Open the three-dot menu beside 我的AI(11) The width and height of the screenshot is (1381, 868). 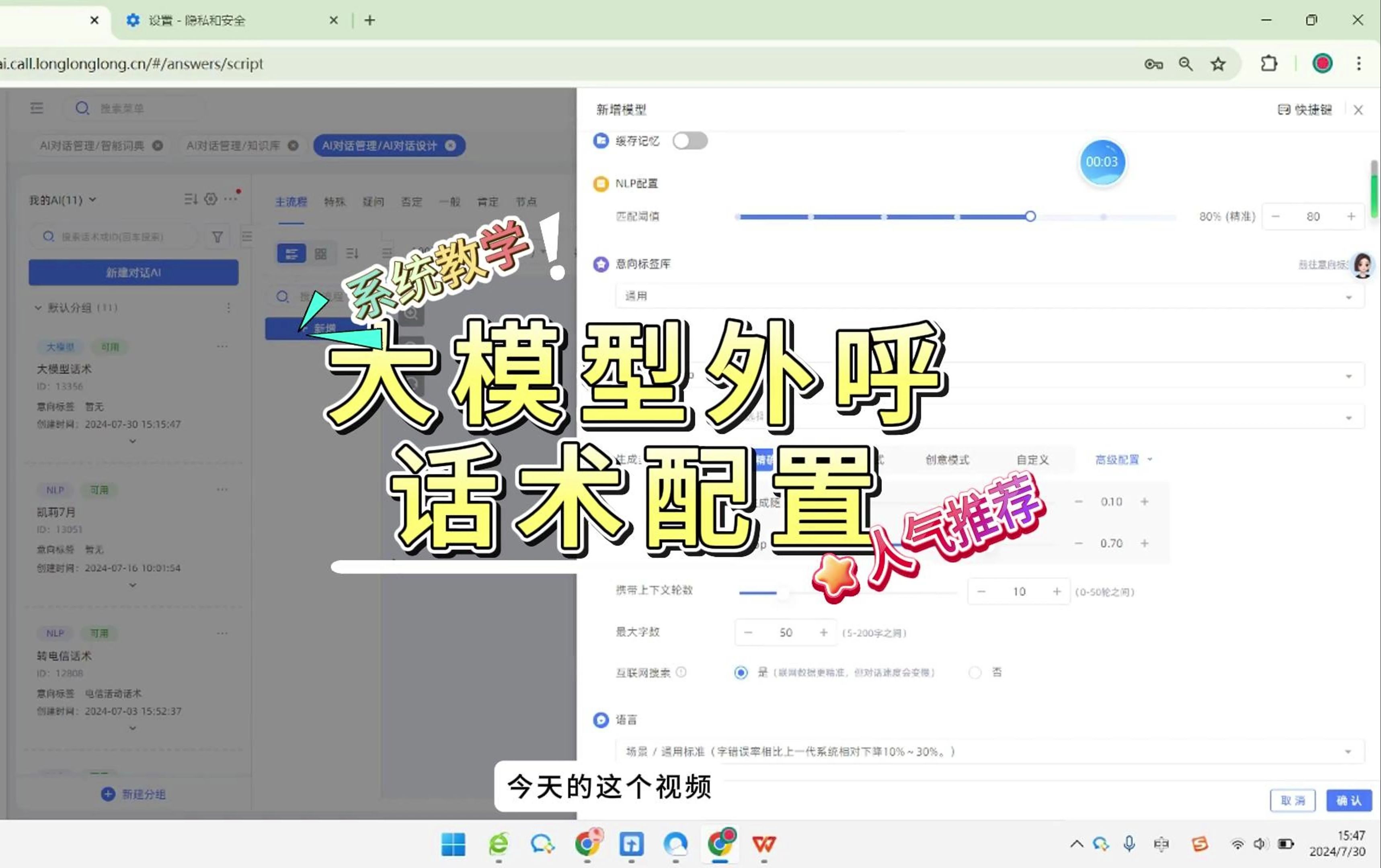230,199
